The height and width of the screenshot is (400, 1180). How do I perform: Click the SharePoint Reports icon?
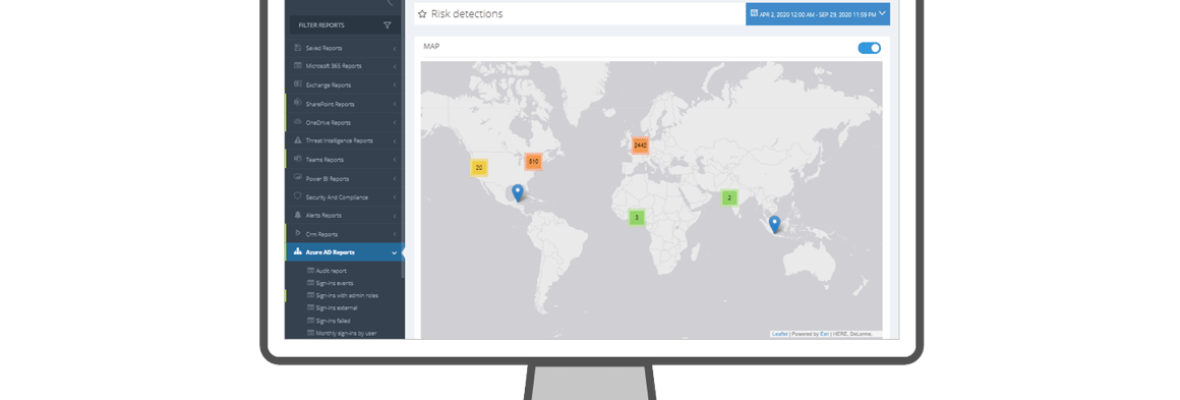click(x=298, y=103)
